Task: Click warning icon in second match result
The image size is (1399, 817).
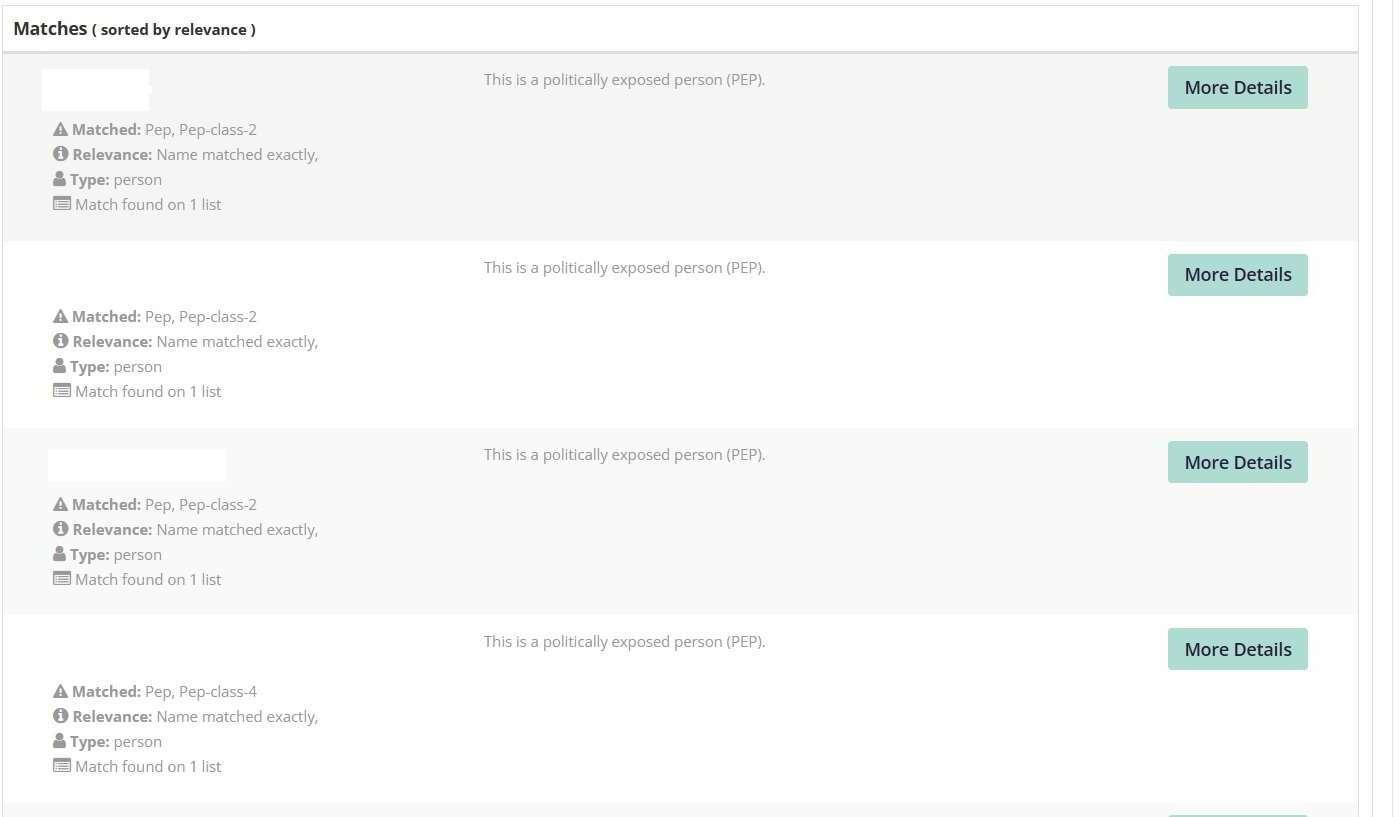Action: click(60, 316)
